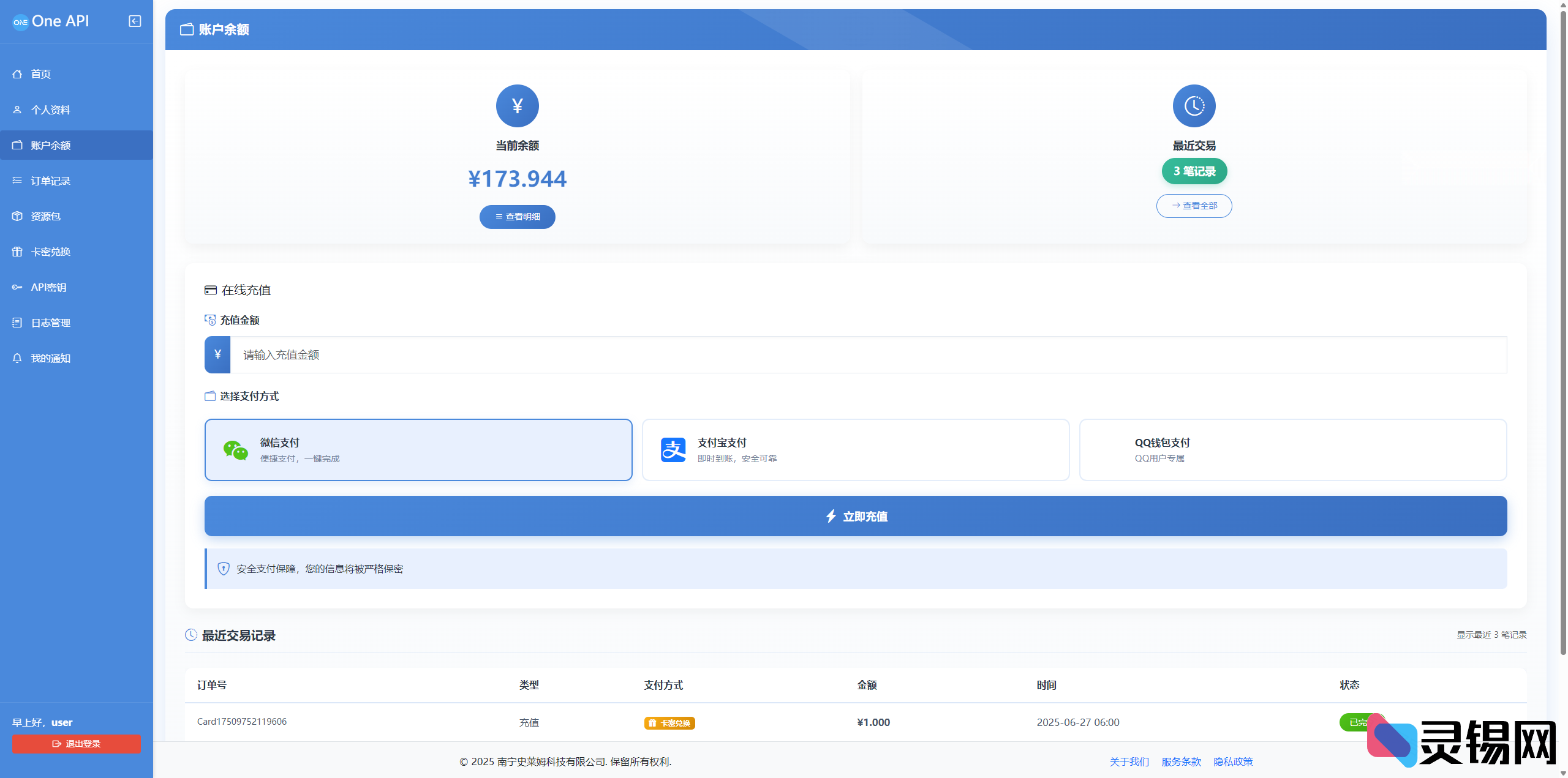Open the 资源包 resource packages page
The image size is (1568, 778).
click(45, 215)
